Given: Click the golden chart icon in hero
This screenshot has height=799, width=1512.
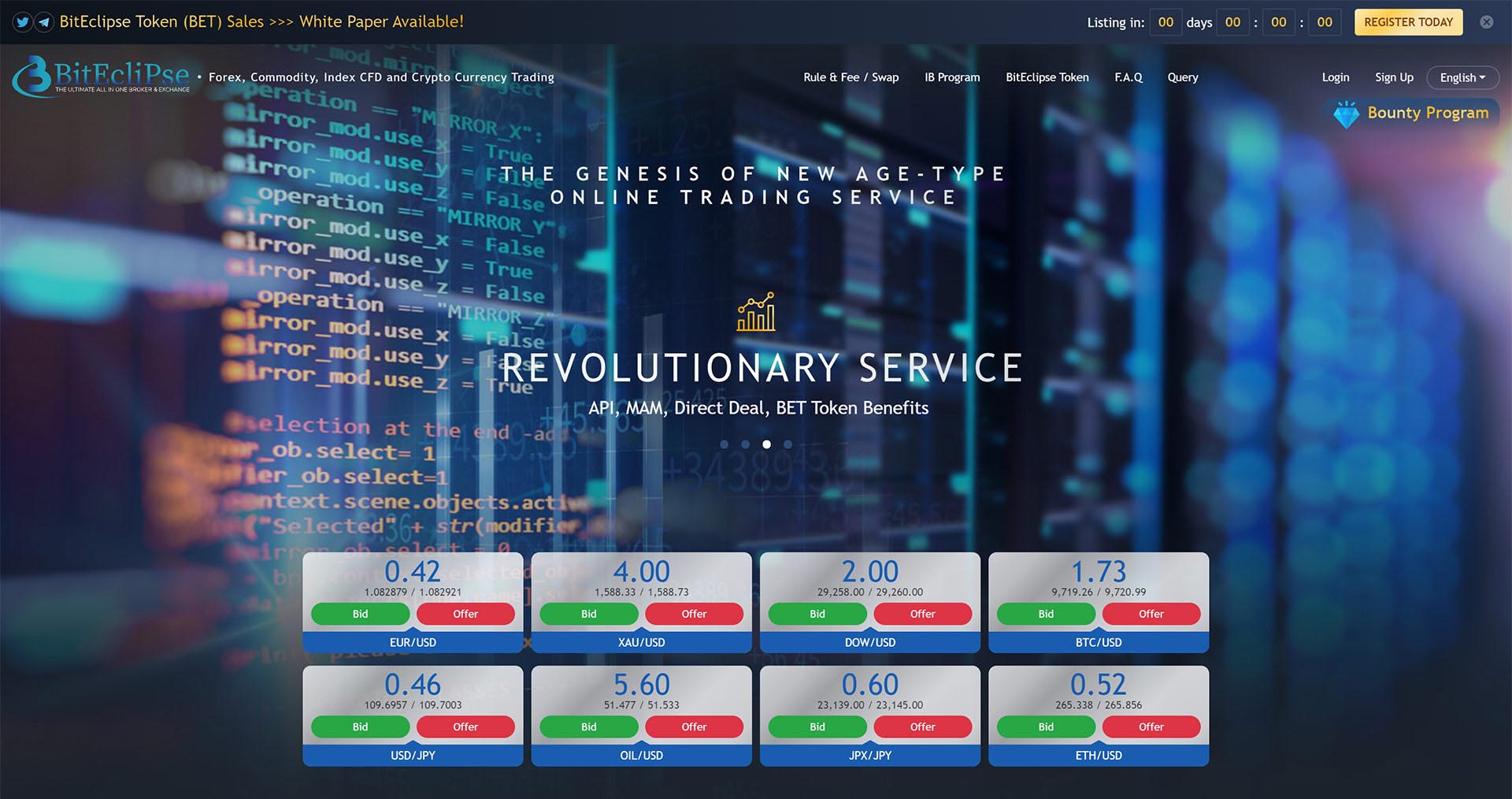Looking at the screenshot, I should [756, 312].
